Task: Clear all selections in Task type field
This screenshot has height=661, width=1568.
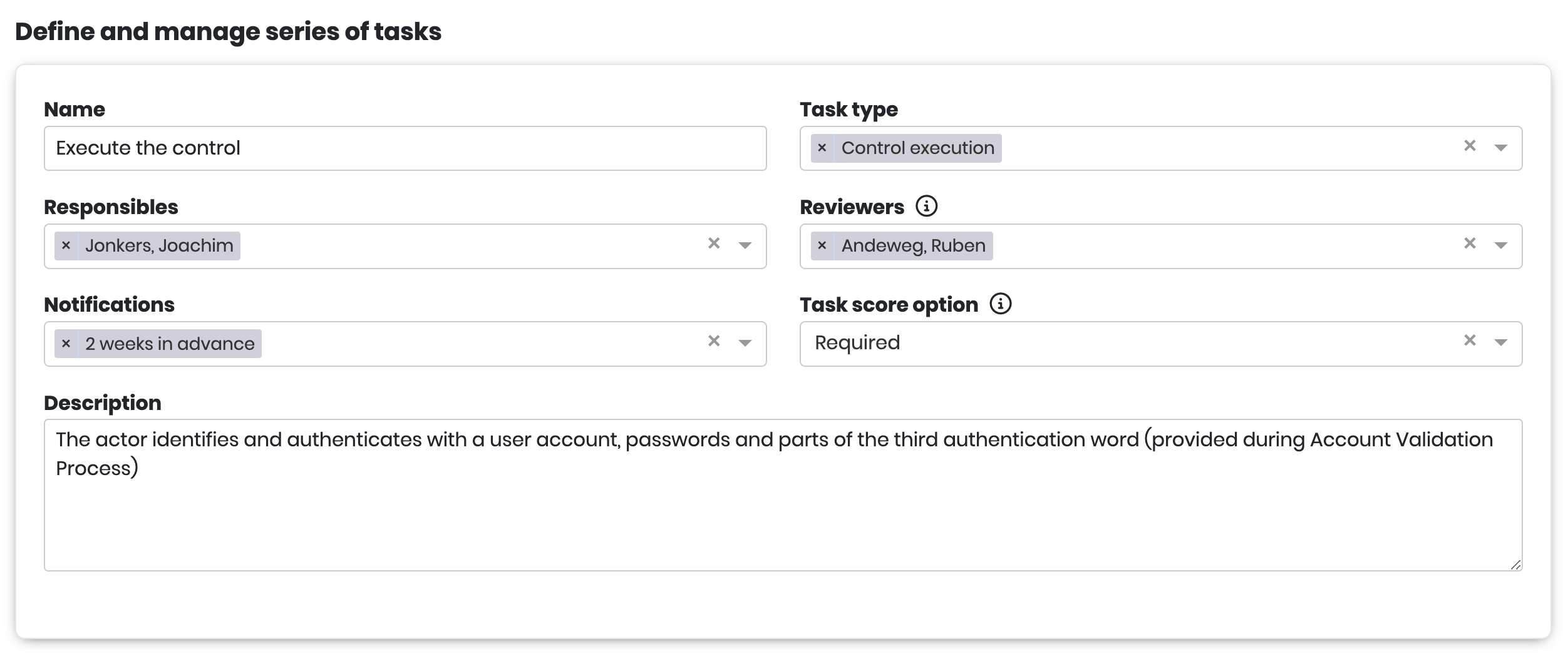Action: point(1470,146)
